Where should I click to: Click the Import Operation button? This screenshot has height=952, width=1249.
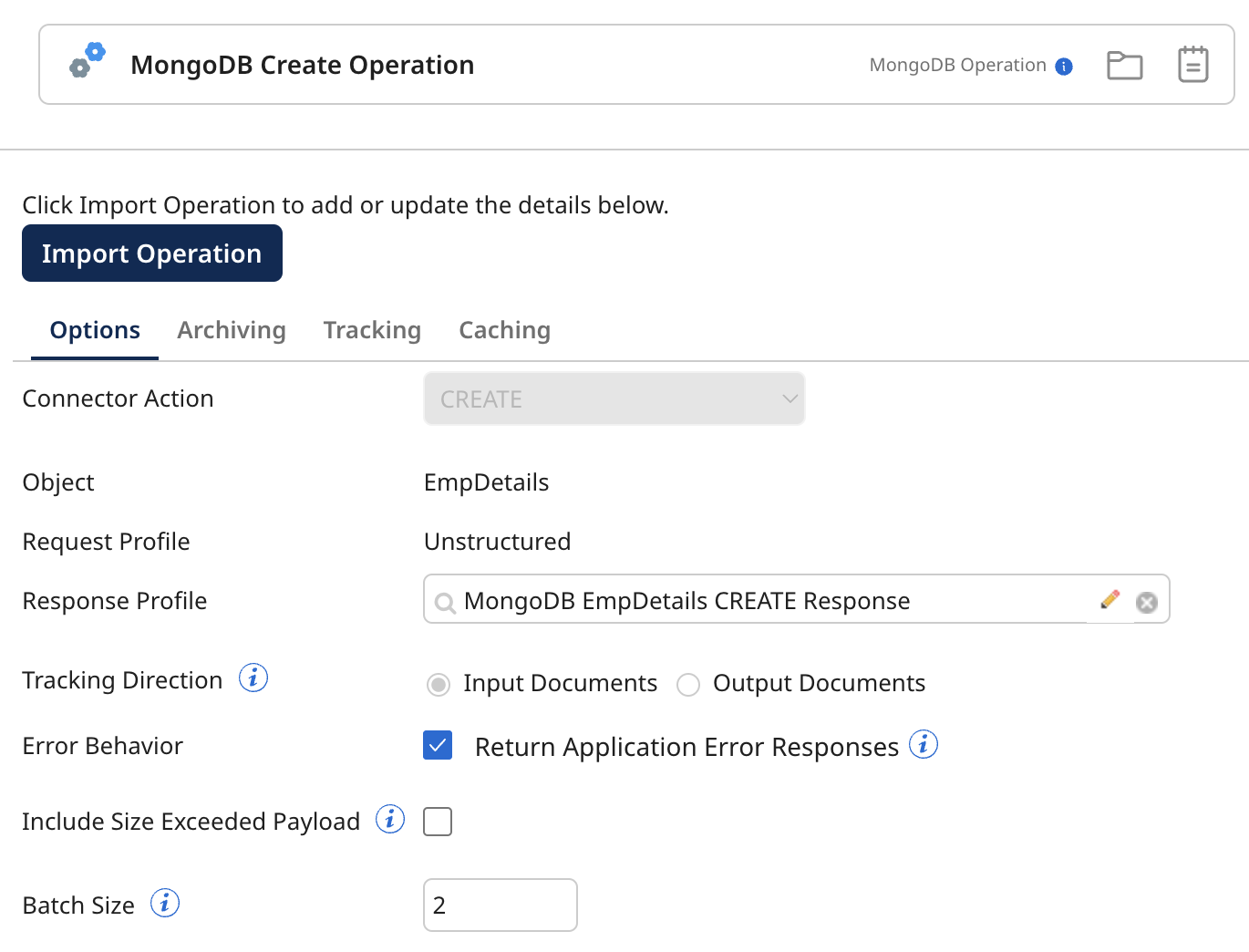coord(151,253)
